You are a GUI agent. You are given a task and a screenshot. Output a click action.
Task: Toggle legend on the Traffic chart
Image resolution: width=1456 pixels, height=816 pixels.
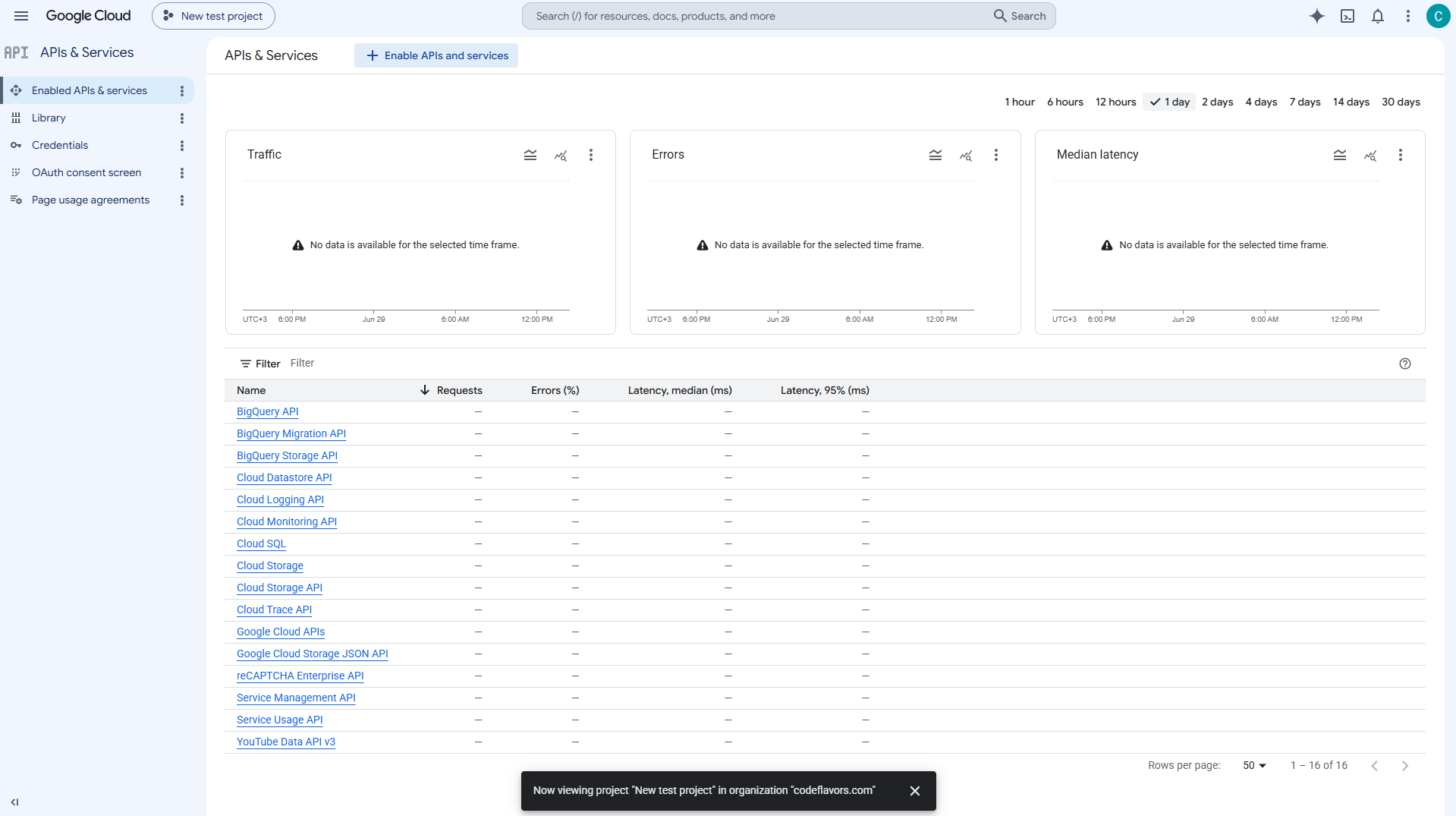click(x=530, y=155)
